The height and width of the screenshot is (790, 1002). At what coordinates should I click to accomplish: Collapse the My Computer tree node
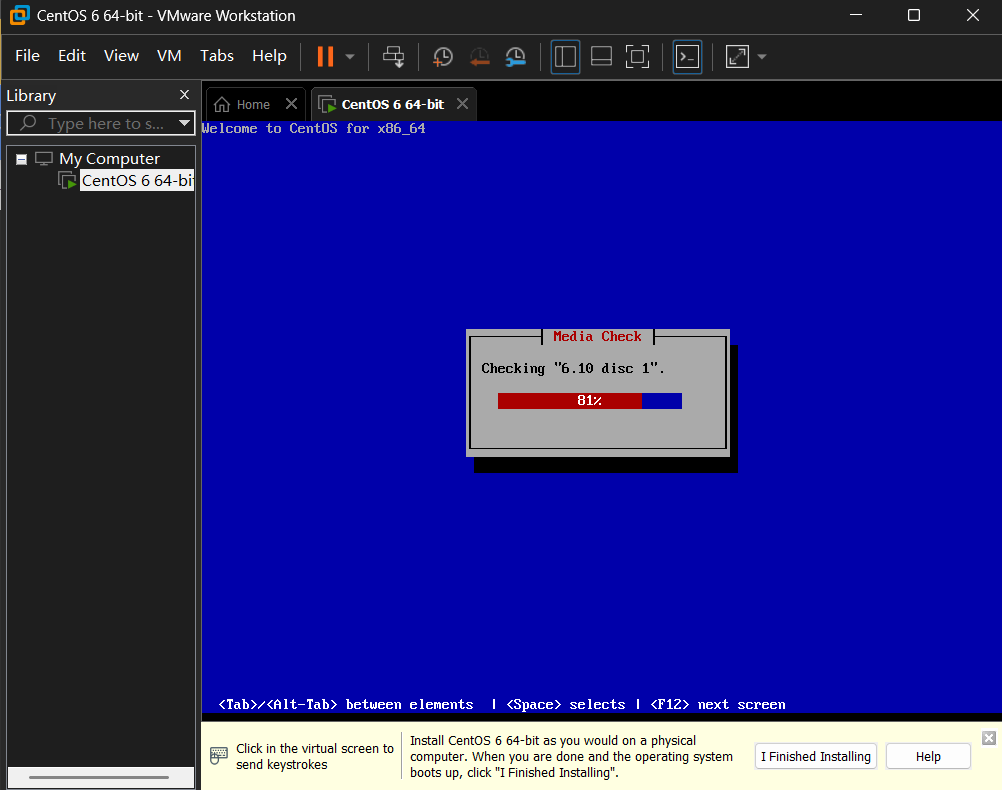point(21,159)
